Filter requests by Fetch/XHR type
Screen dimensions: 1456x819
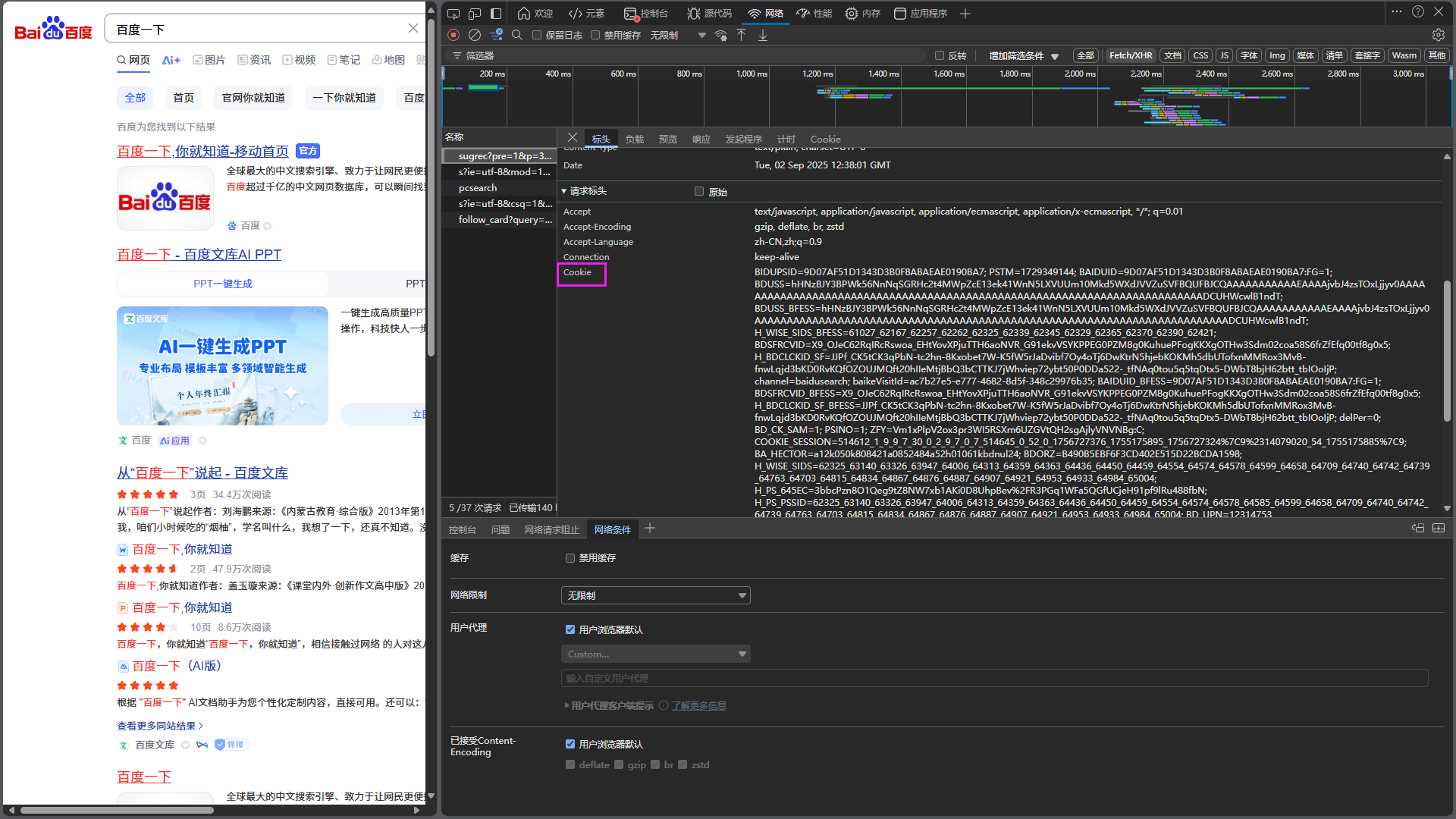point(1131,55)
